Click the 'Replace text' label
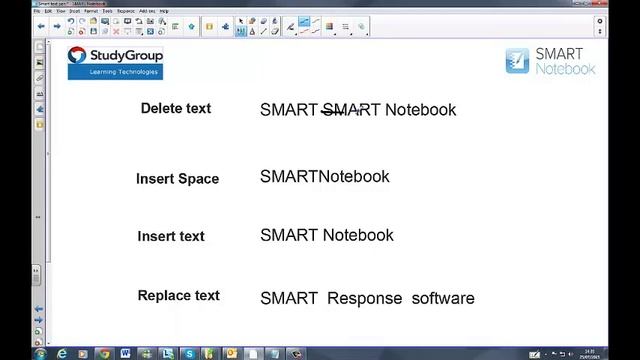 coord(179,296)
